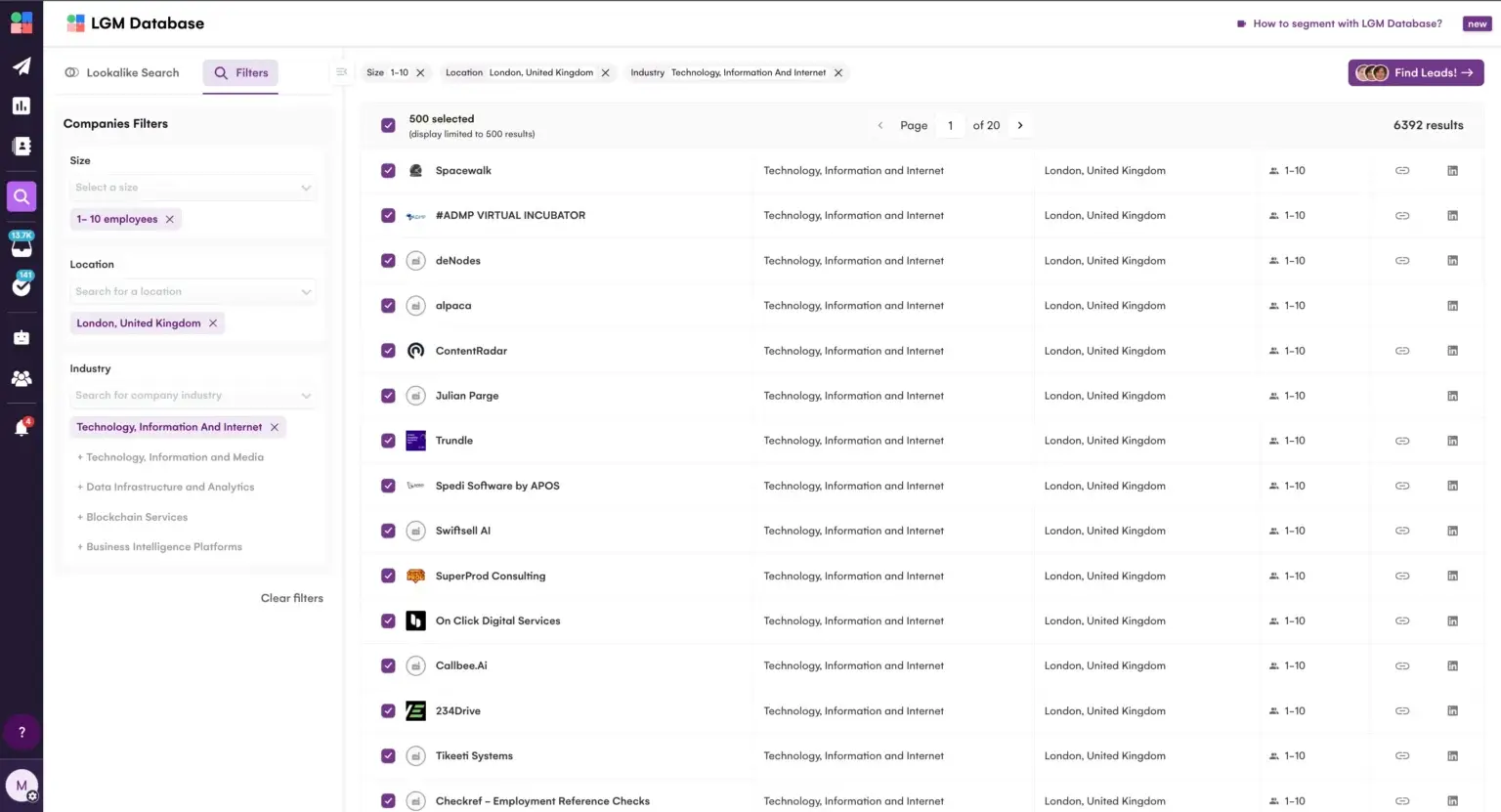This screenshot has width=1501, height=812.
Task: Click the 234Drive company logo thumbnail
Action: click(x=415, y=711)
